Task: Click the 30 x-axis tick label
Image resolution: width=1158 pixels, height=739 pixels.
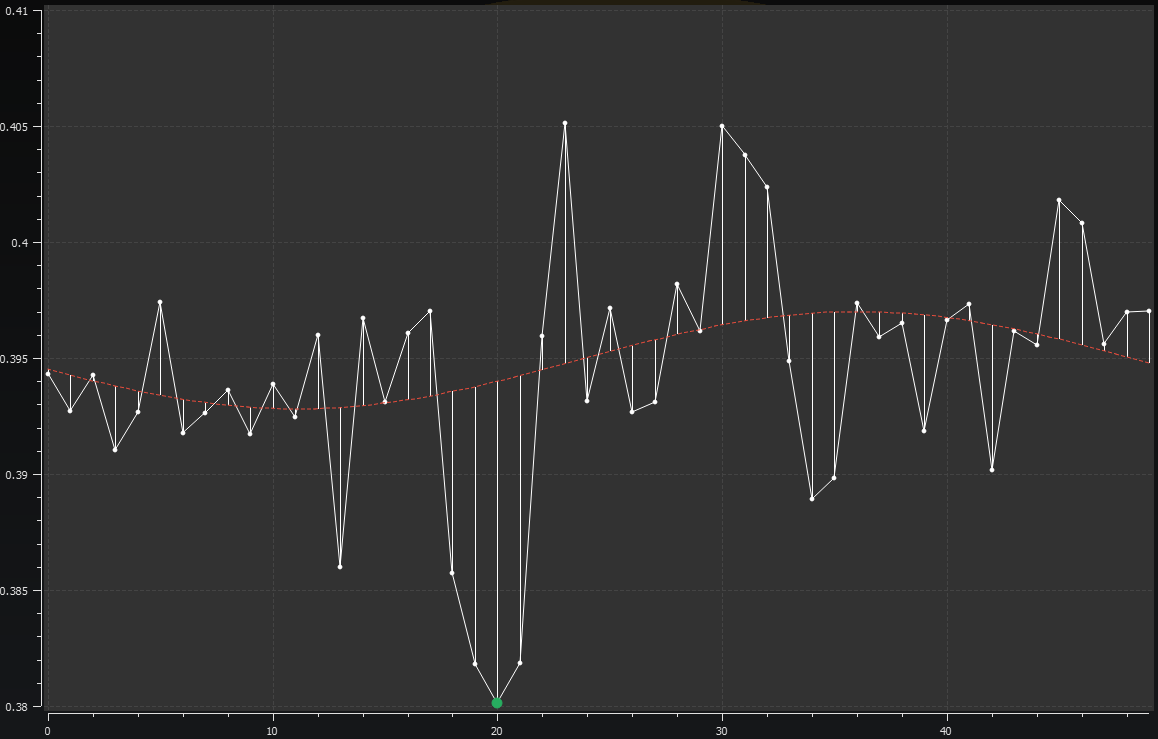Action: [722, 730]
